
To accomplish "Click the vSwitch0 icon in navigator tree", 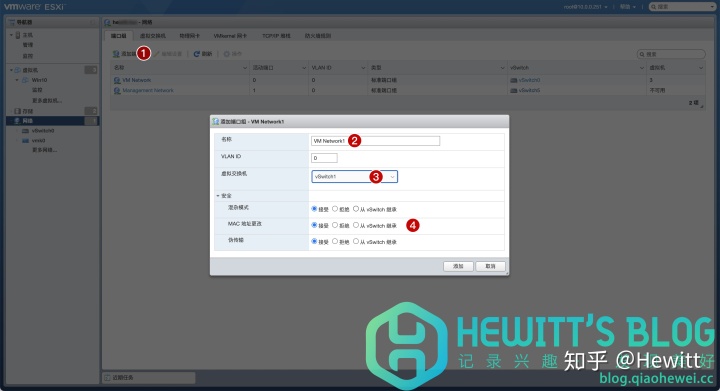I will pyautogui.click(x=26, y=131).
